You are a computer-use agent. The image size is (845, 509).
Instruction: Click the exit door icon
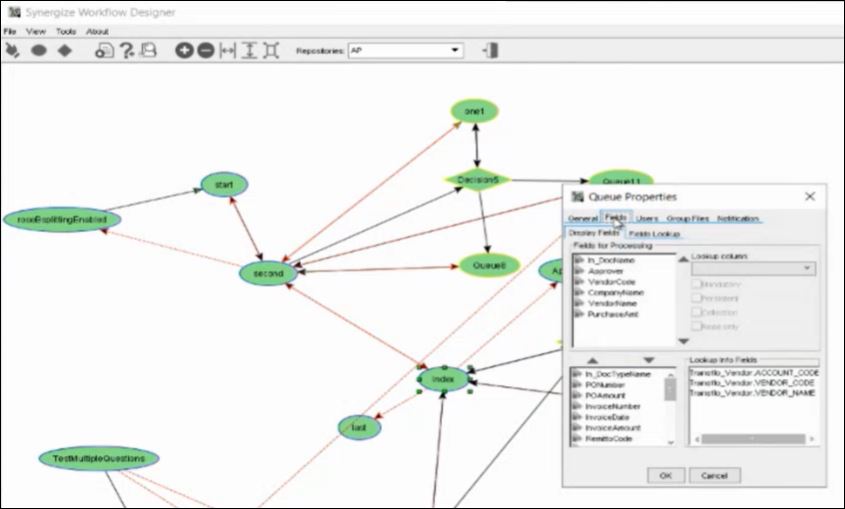[x=490, y=50]
